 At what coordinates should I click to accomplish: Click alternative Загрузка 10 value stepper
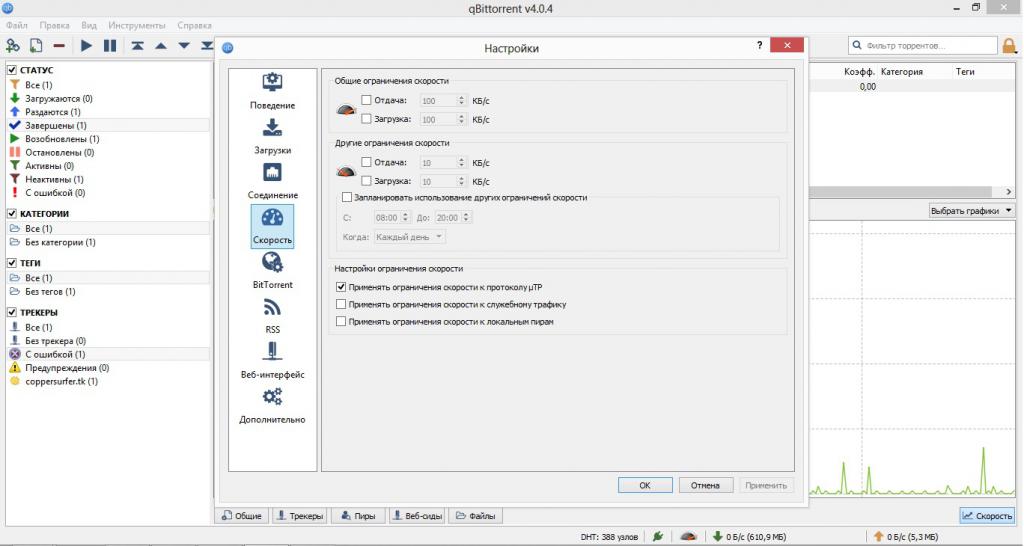tap(461, 182)
